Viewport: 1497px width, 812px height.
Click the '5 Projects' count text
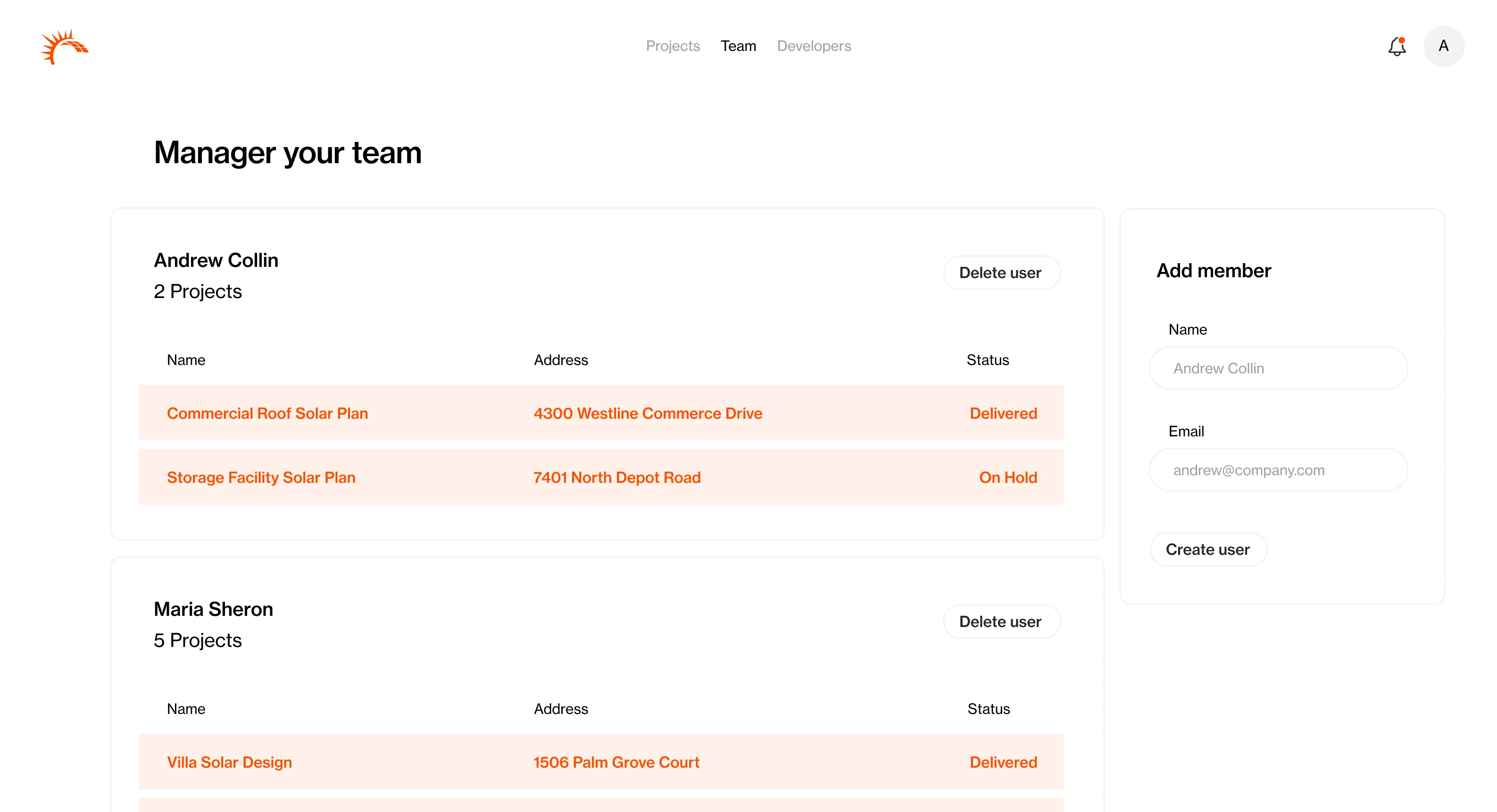pos(198,641)
